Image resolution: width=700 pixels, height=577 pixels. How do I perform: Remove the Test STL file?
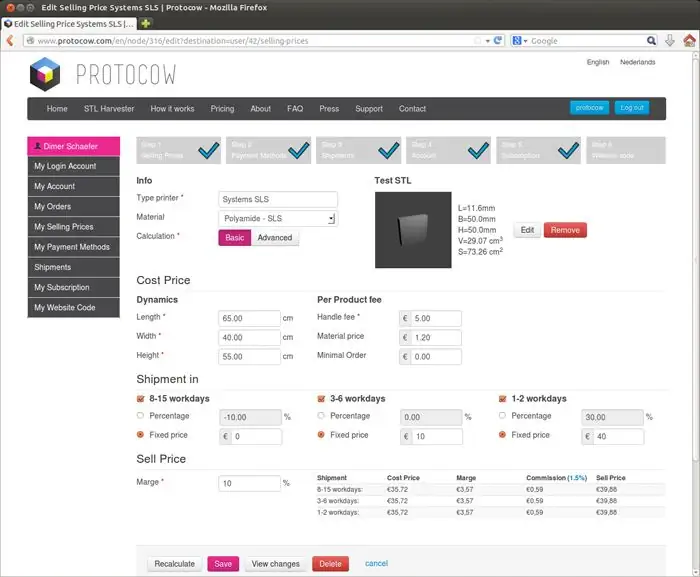[x=565, y=230]
